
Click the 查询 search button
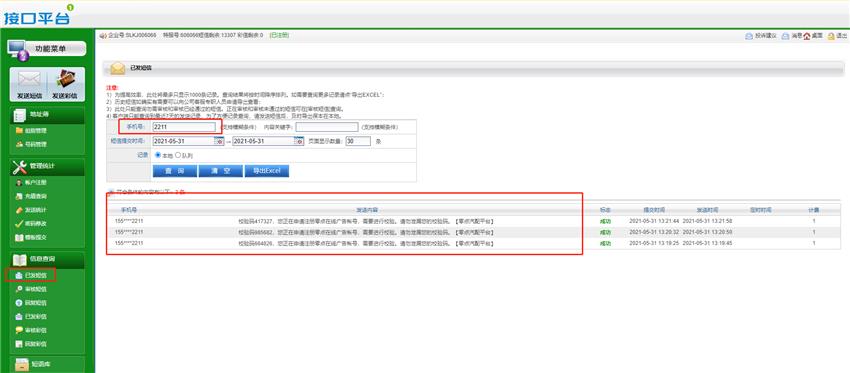coord(175,171)
